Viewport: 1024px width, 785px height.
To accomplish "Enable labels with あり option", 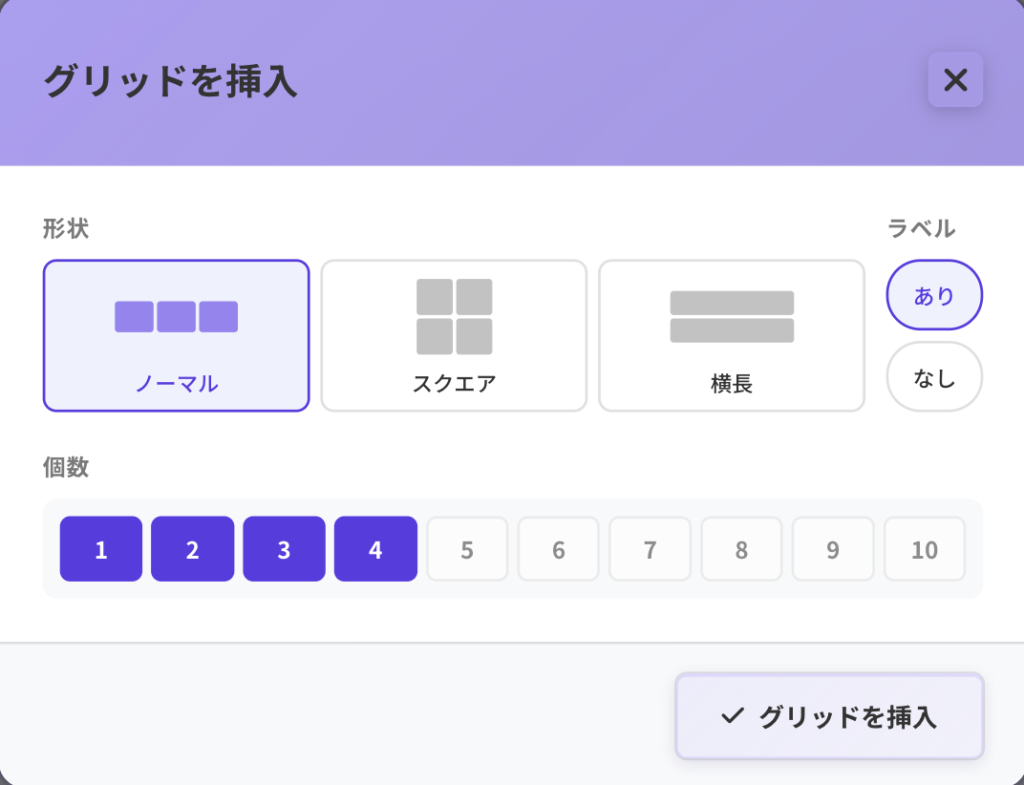I will (x=934, y=296).
